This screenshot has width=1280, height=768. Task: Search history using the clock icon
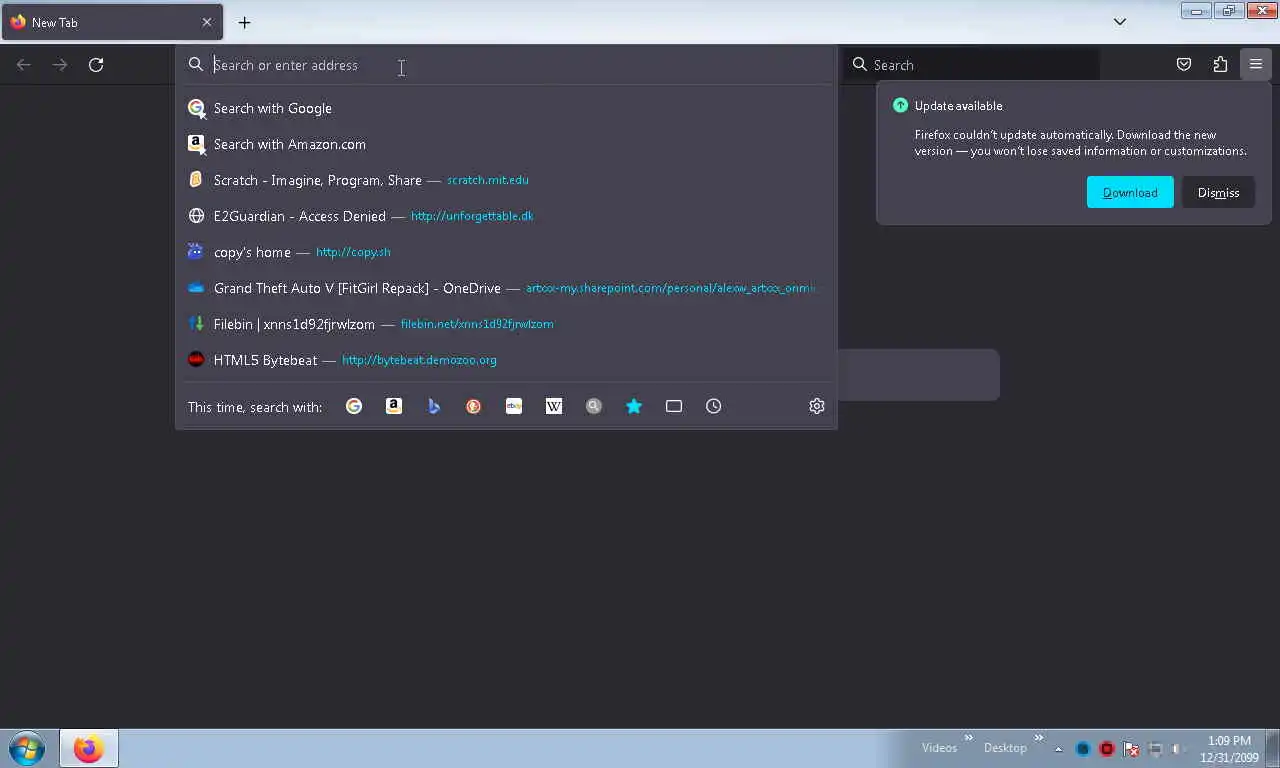click(714, 406)
